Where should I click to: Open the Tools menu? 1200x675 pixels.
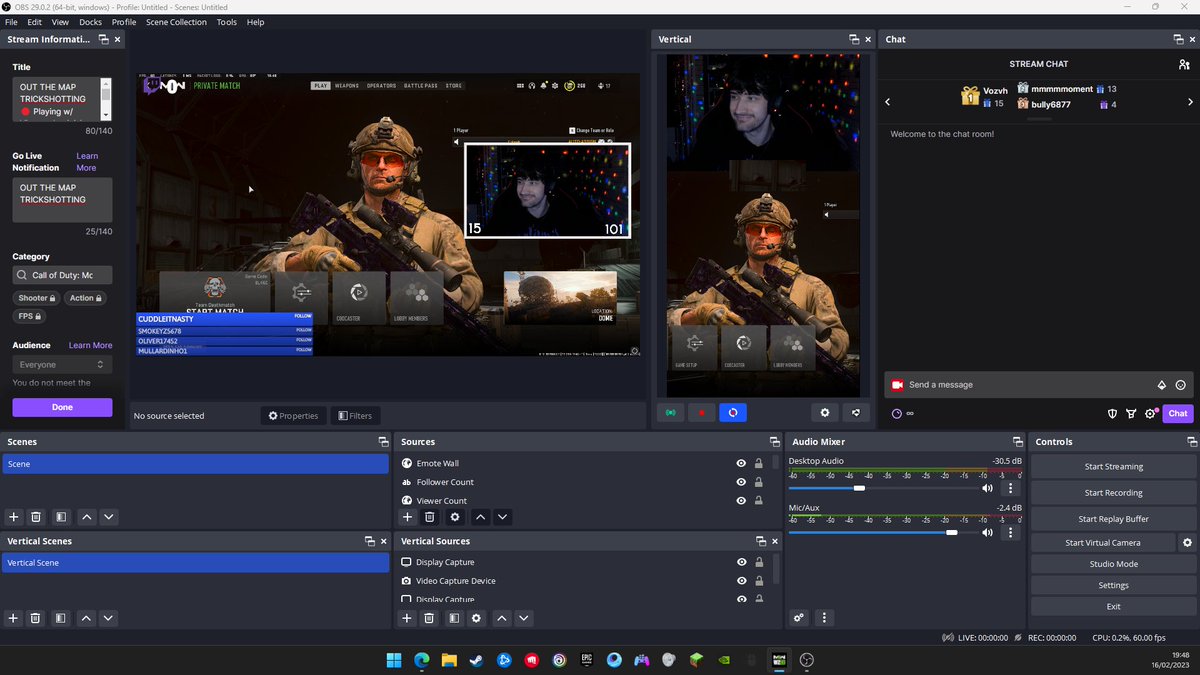pyautogui.click(x=227, y=22)
